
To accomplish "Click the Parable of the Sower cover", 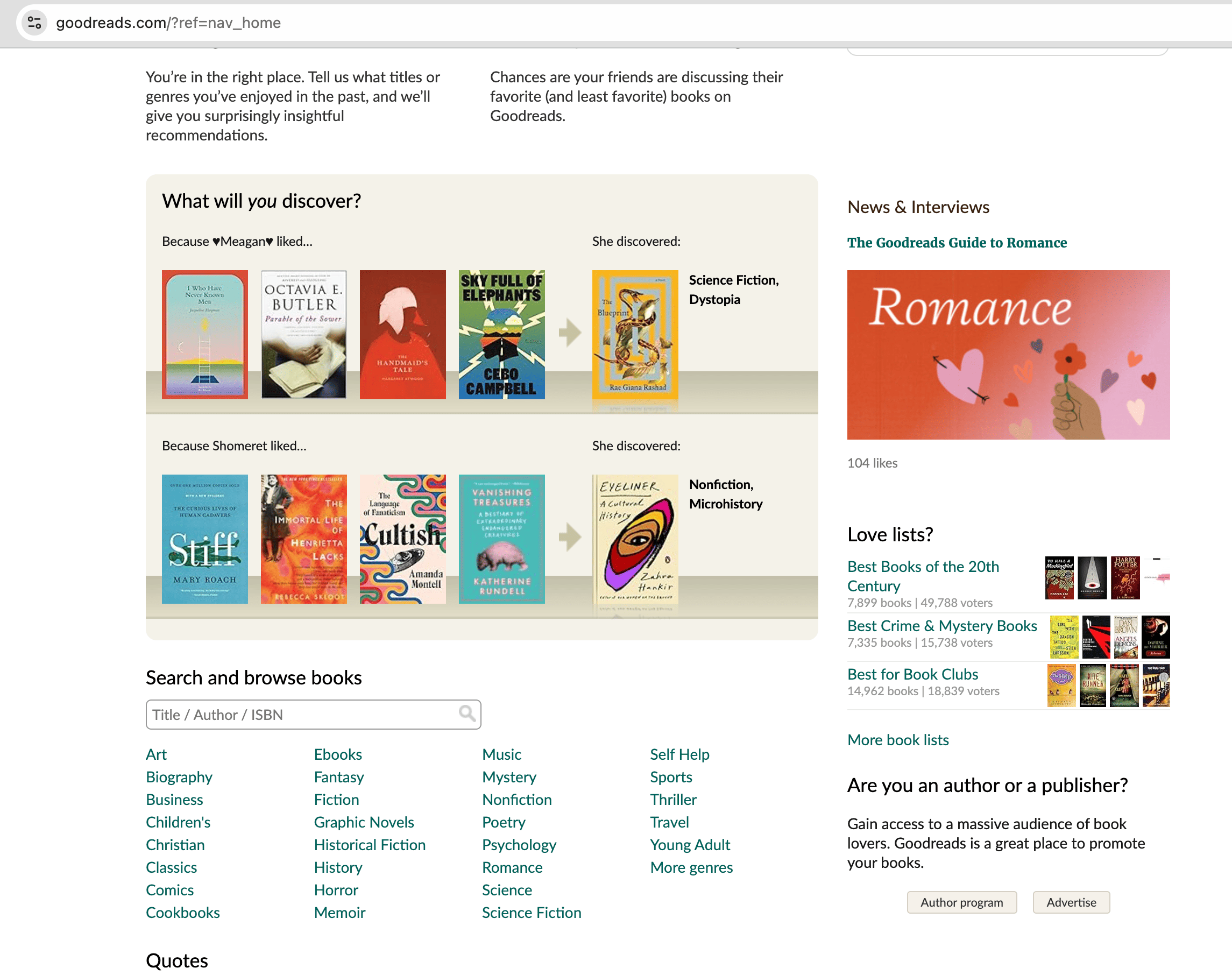I will point(303,335).
